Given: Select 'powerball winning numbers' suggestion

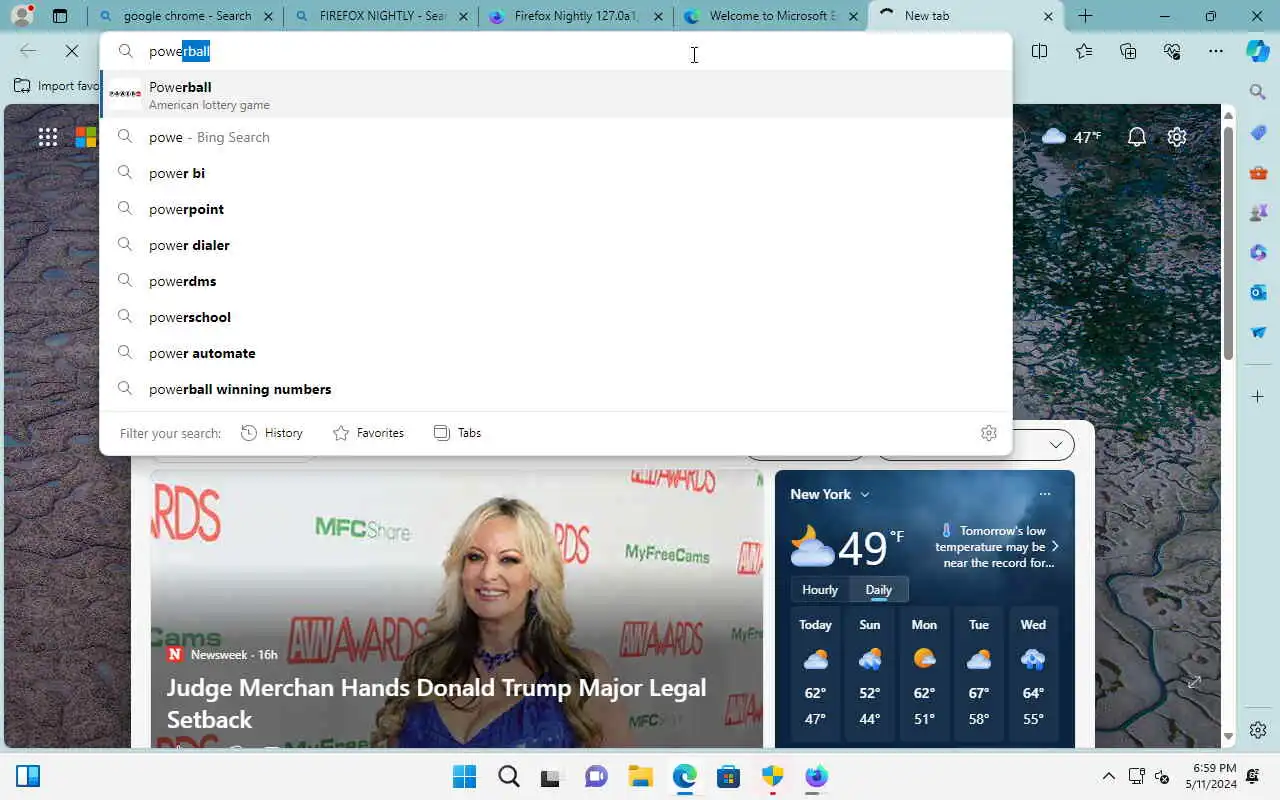Looking at the screenshot, I should 556,389.
